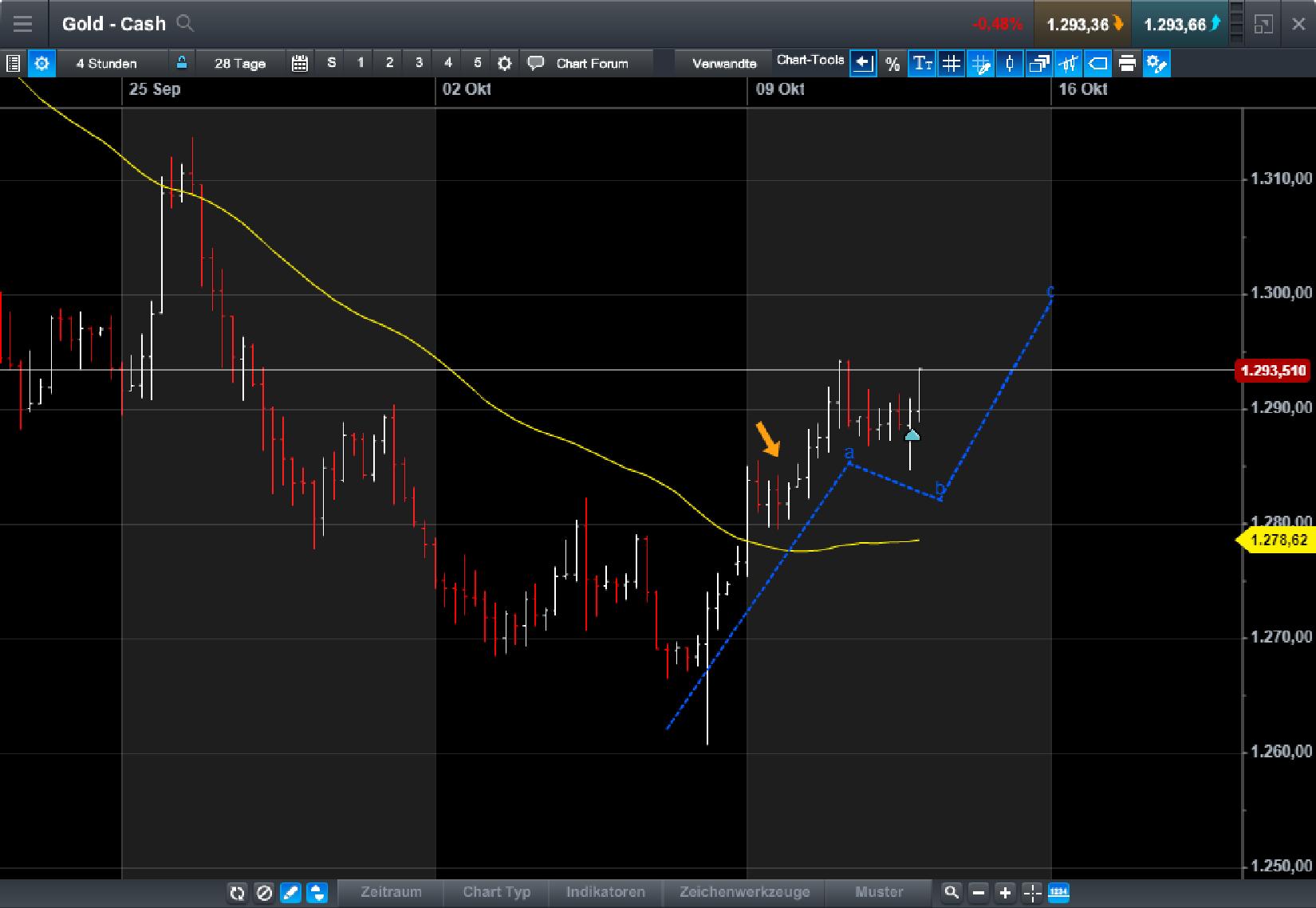Open the 4 Stunden timeframe dropdown
Image resolution: width=1316 pixels, height=908 pixels.
pos(106,63)
